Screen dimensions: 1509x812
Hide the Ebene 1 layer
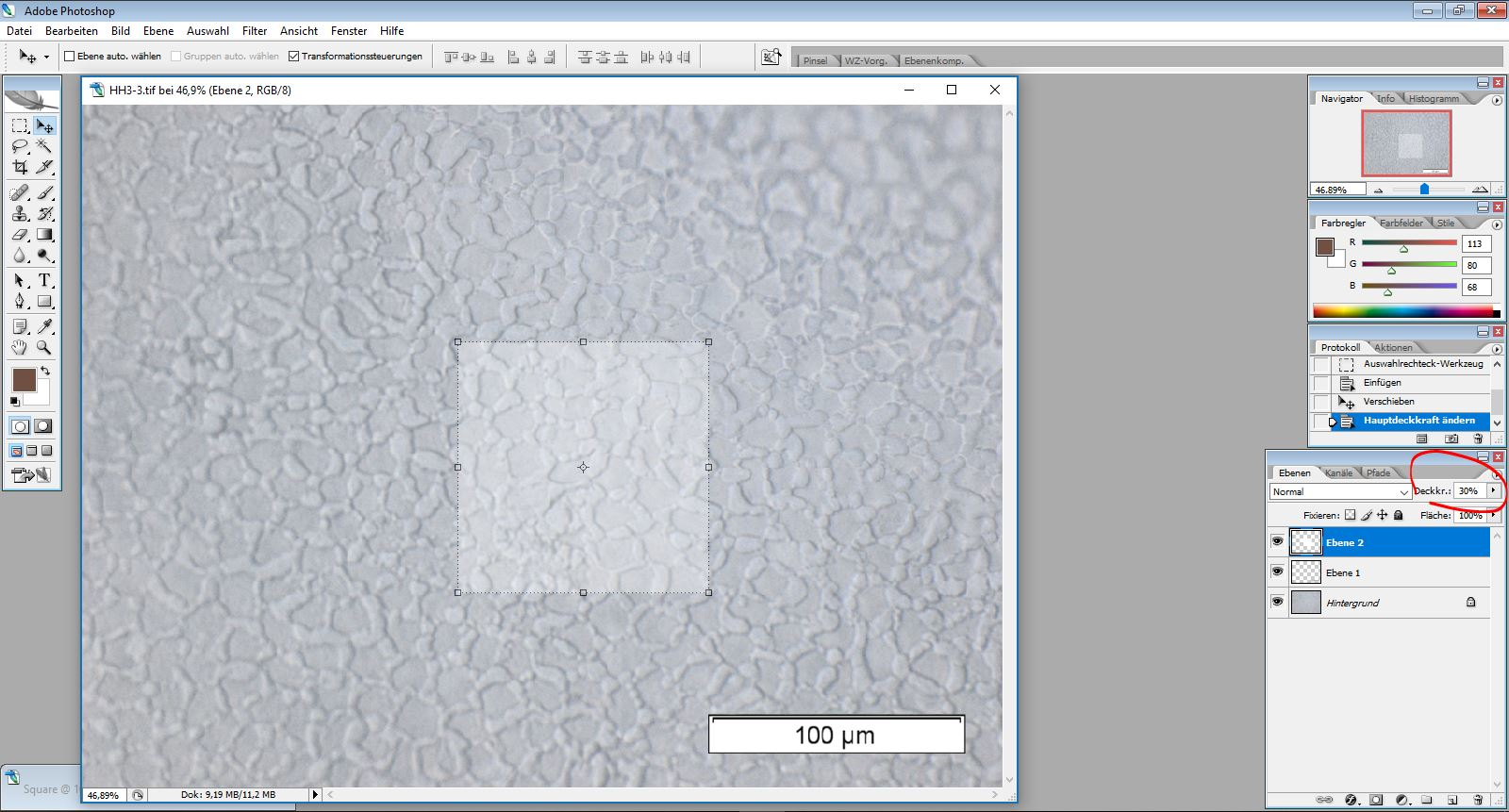pos(1277,572)
